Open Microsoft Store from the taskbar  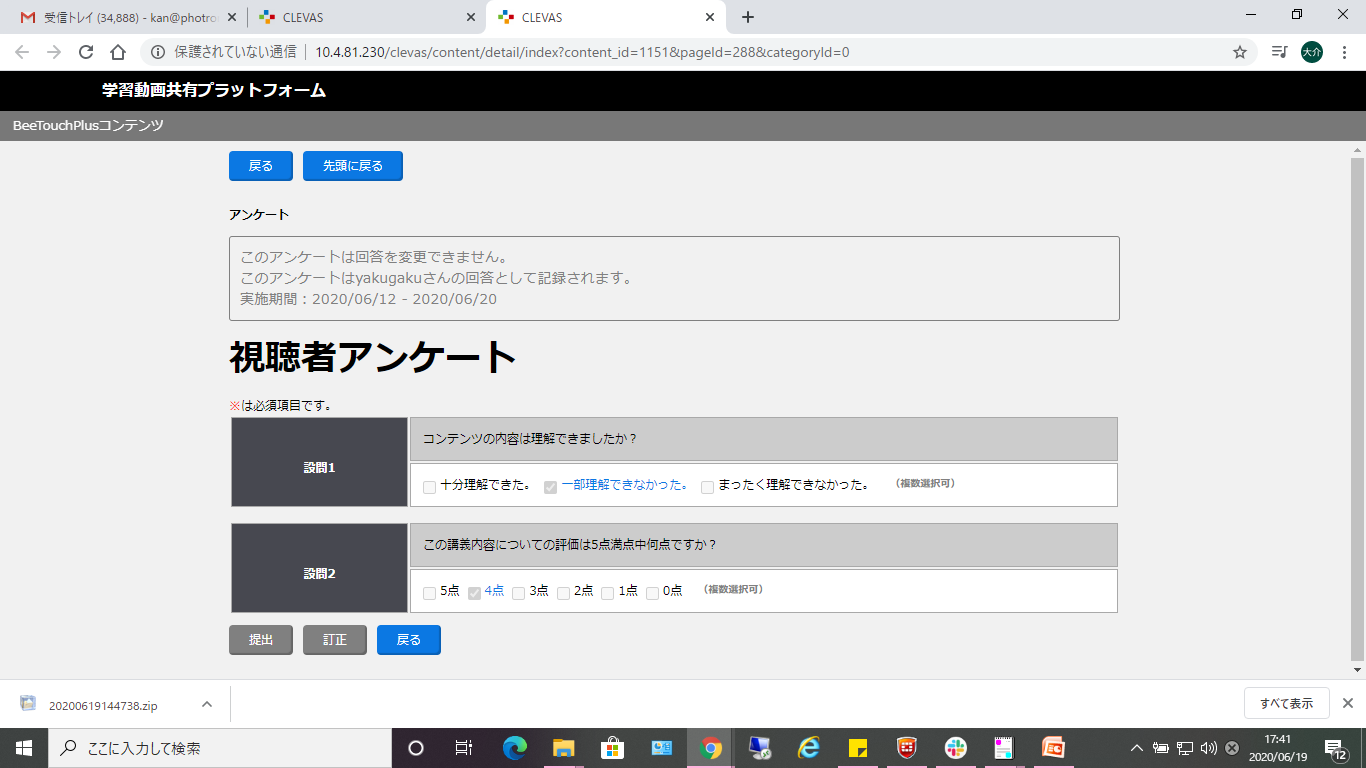[612, 748]
